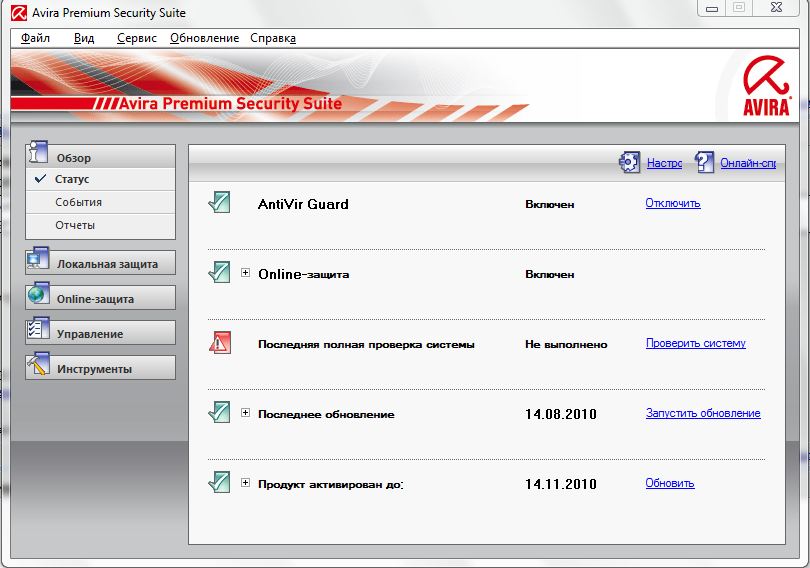Click the Avira umbrella icon in title bar

(19, 12)
